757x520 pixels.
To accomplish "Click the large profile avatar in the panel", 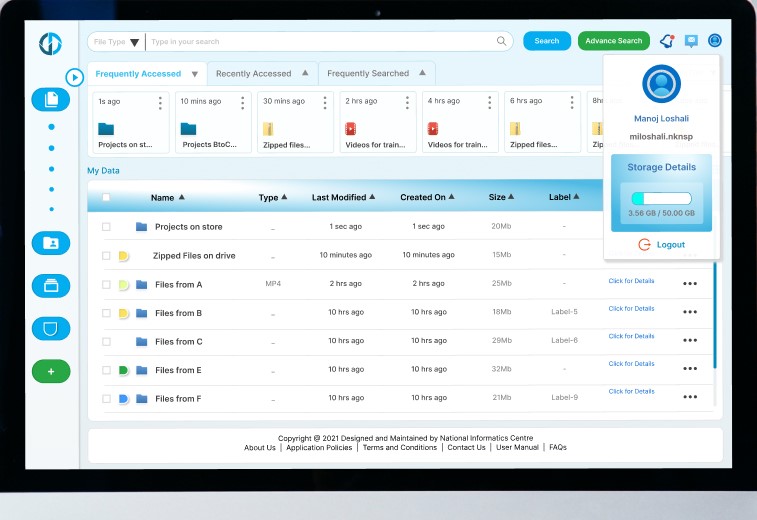I will (661, 84).
